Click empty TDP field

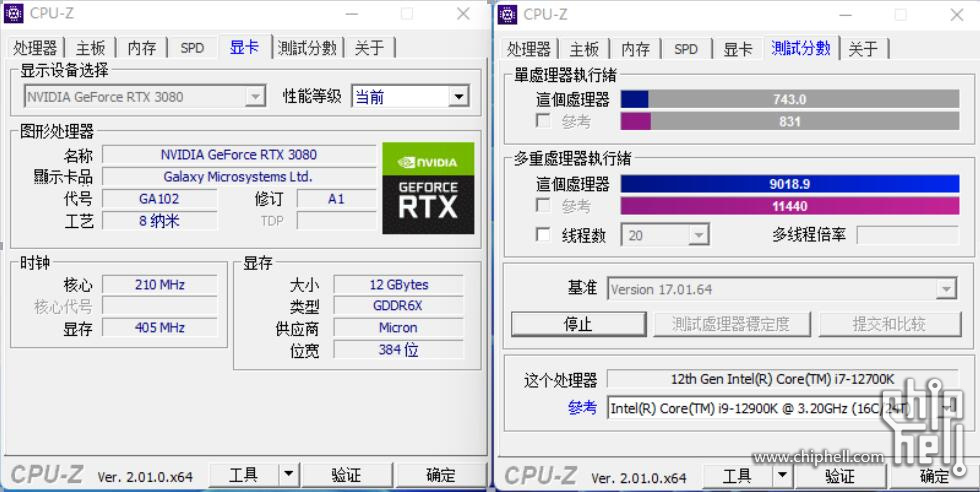(336, 221)
